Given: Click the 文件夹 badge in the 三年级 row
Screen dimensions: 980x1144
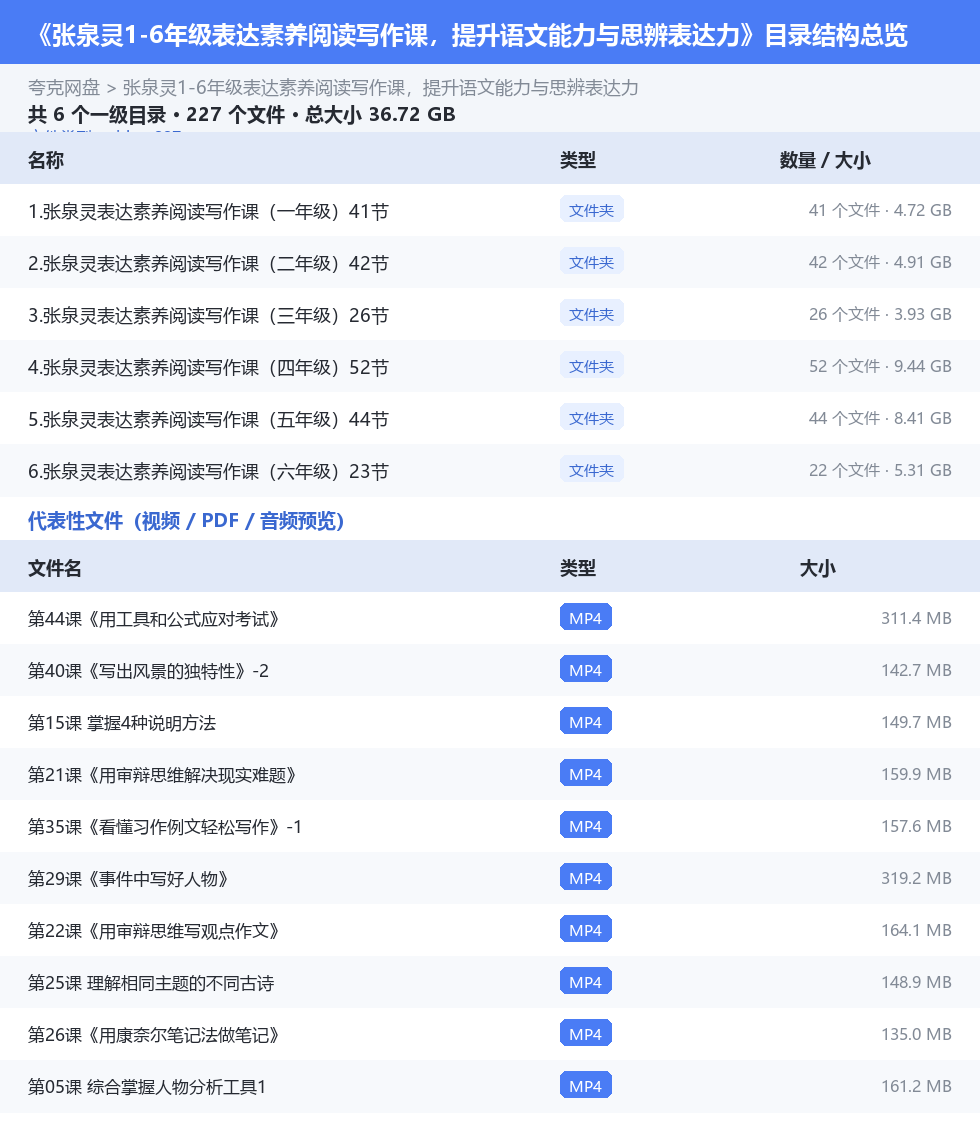Looking at the screenshot, I should pyautogui.click(x=592, y=314).
